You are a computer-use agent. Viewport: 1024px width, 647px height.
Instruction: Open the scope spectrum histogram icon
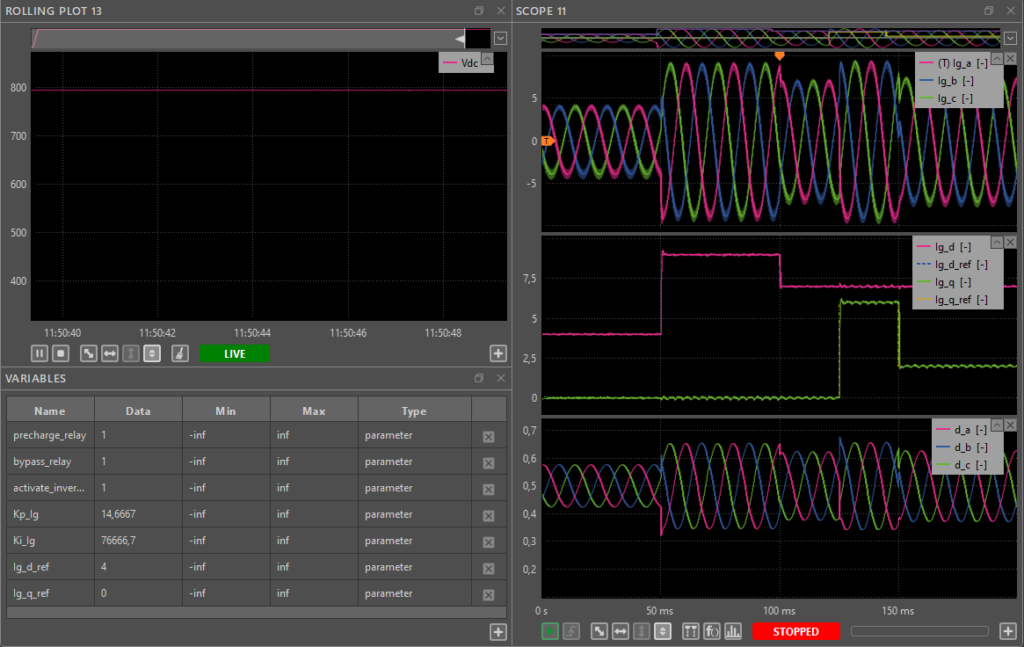pos(731,631)
